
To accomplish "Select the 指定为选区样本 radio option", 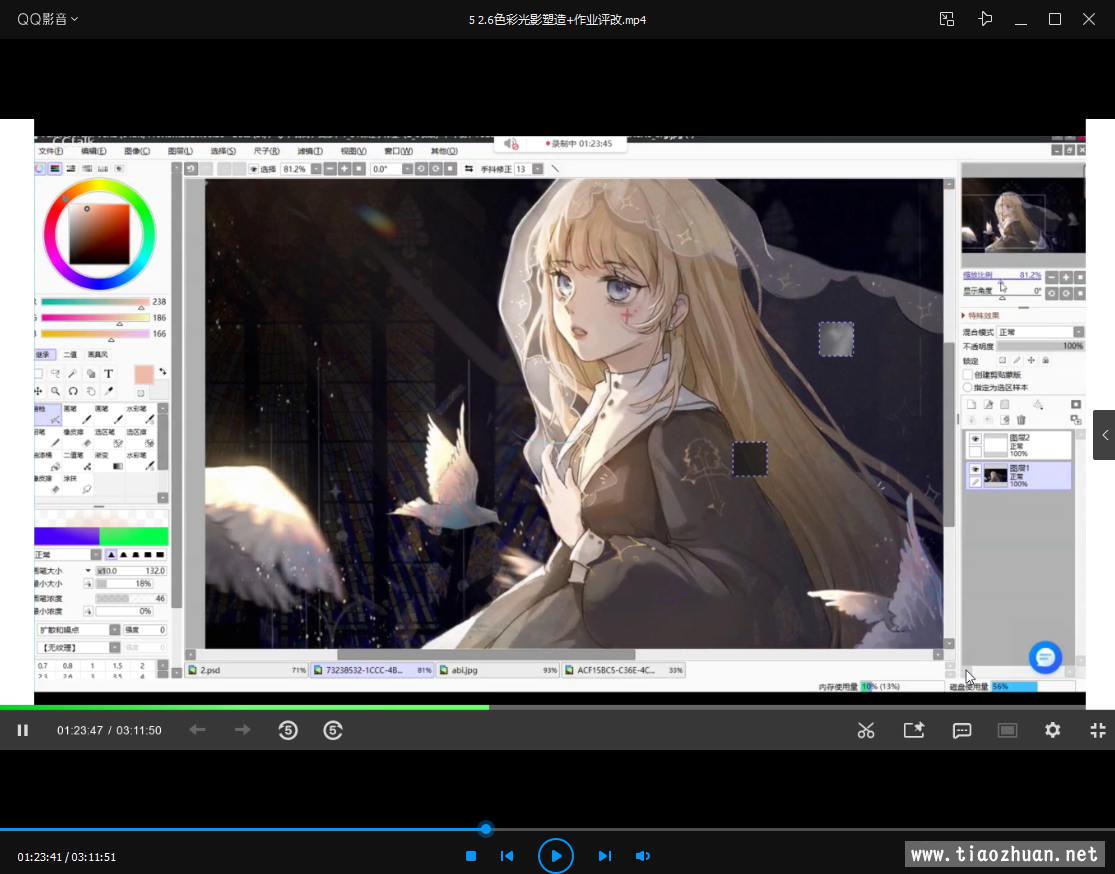I will (968, 387).
